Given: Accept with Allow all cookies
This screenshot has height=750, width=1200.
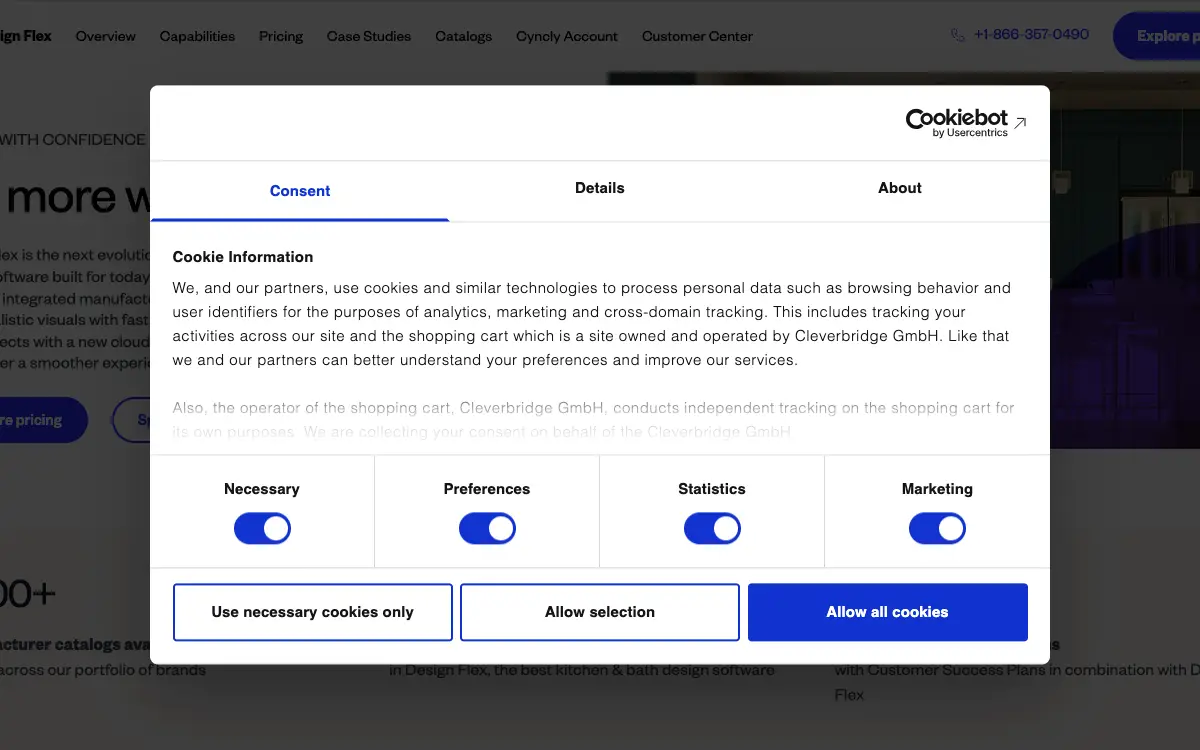Looking at the screenshot, I should [887, 612].
